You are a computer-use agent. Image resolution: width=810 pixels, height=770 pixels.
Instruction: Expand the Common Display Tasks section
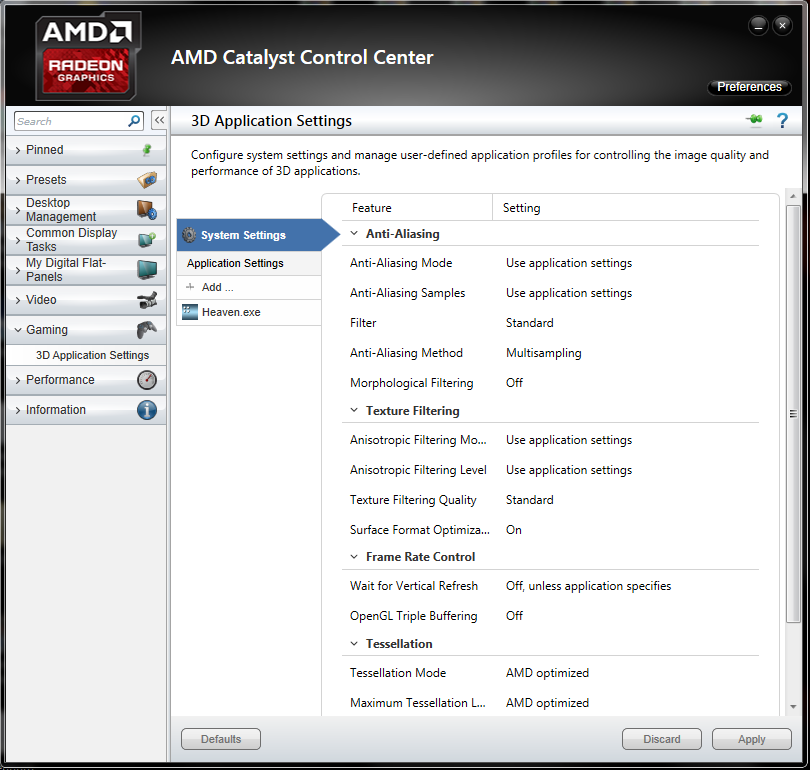point(18,240)
